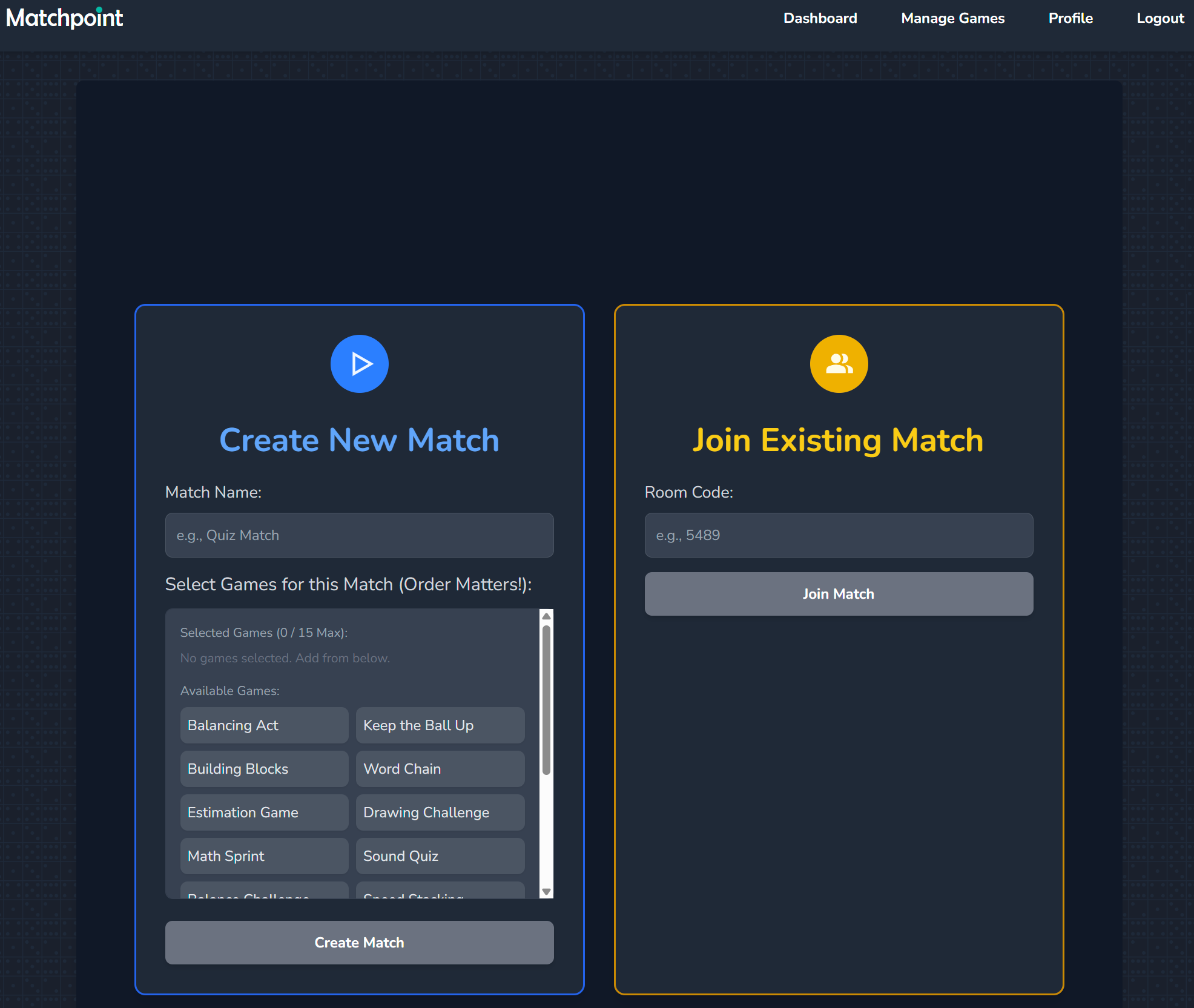Image resolution: width=1194 pixels, height=1008 pixels.
Task: Focus the Match Name input field
Action: [x=359, y=535]
